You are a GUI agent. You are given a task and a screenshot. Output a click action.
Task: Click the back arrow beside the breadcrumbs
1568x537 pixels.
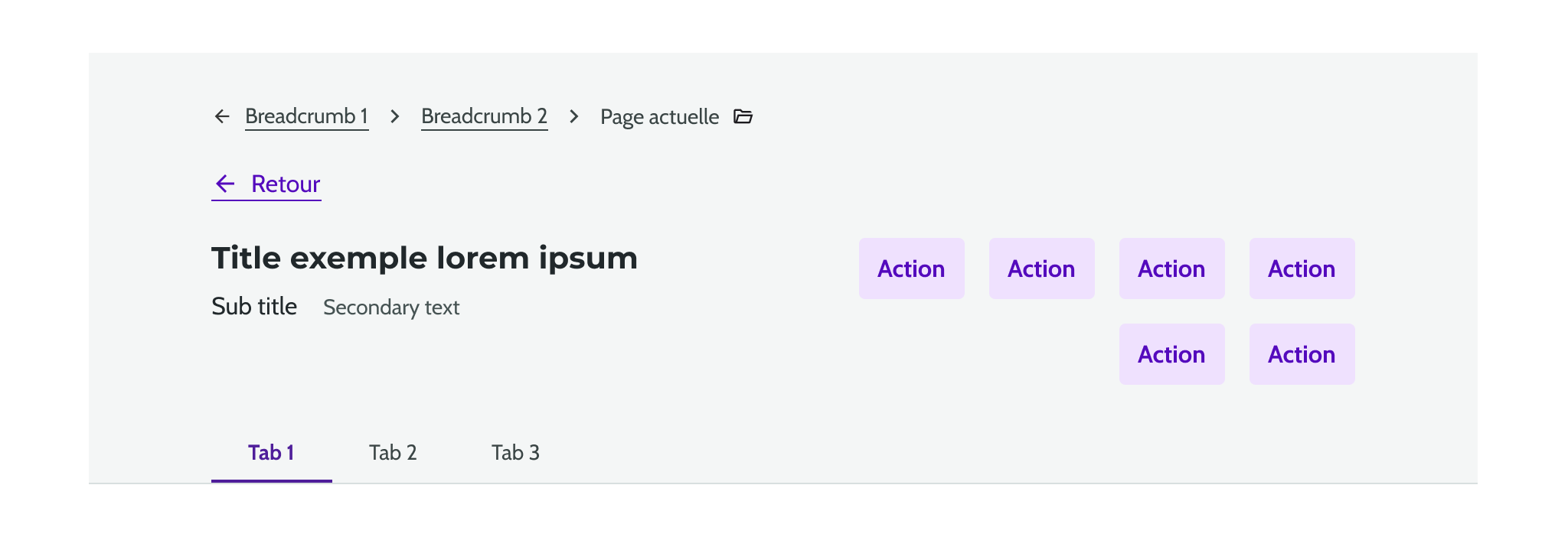pos(221,116)
